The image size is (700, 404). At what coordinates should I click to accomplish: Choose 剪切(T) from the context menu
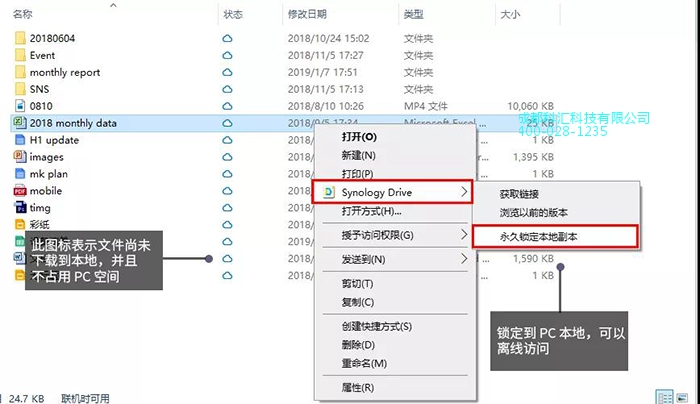[x=358, y=283]
